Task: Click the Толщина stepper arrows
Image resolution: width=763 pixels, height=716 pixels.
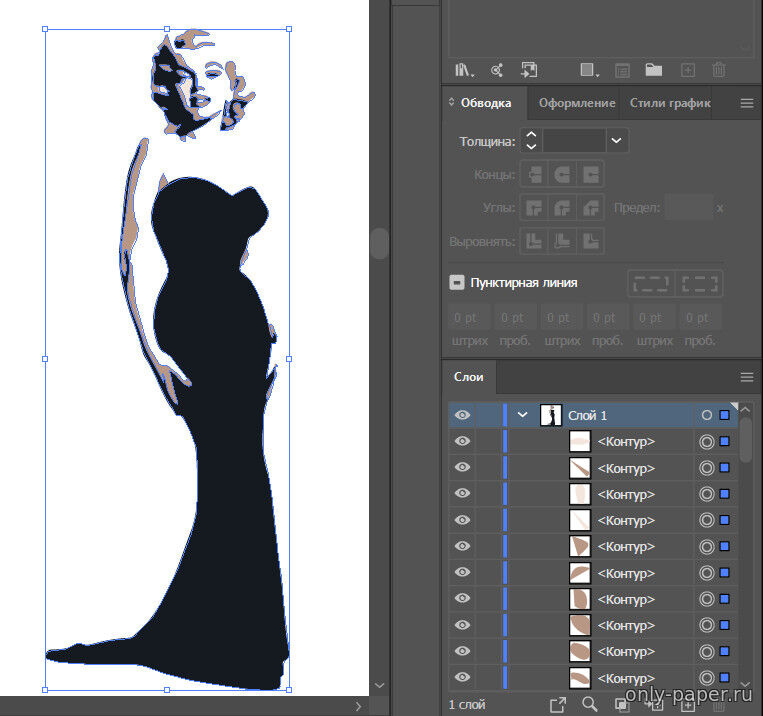Action: [531, 141]
